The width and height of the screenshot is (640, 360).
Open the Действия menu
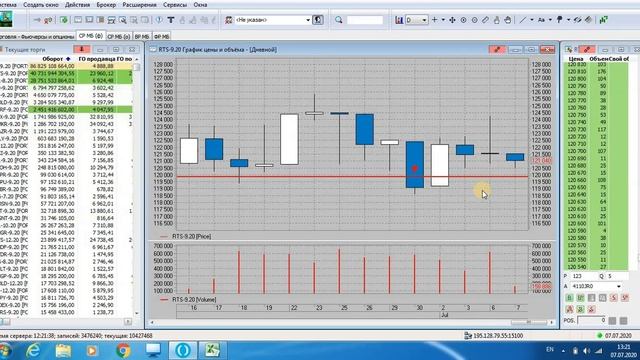78,5
